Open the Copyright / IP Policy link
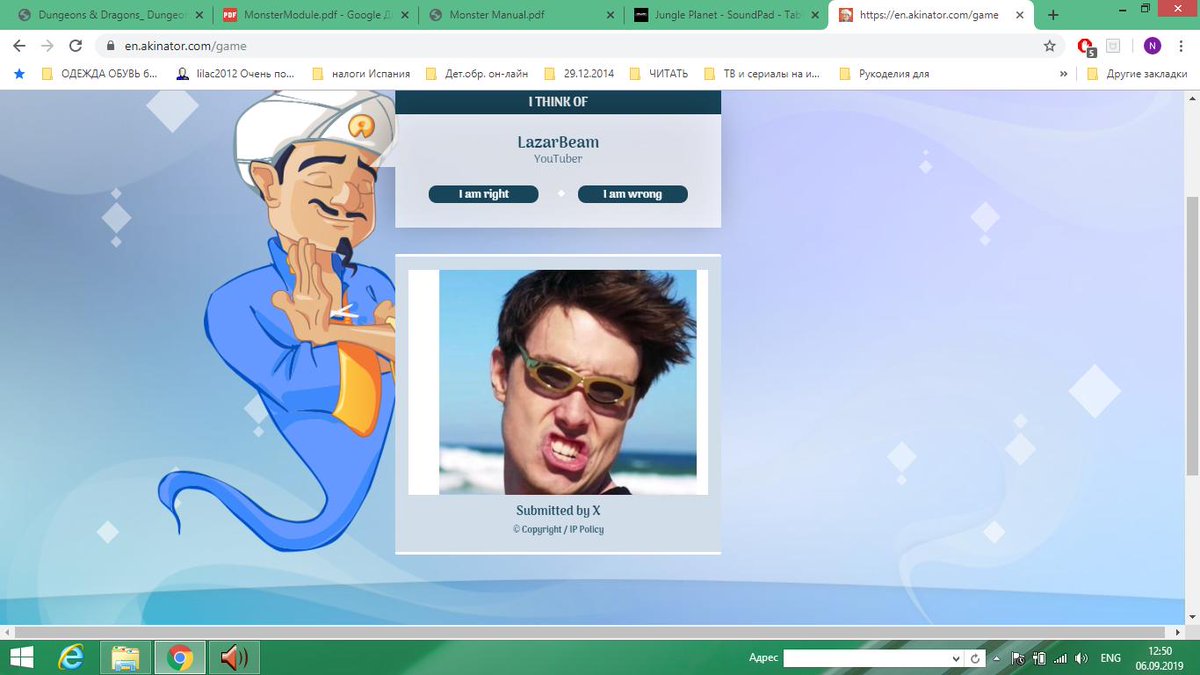The width and height of the screenshot is (1200, 675). [x=558, y=529]
